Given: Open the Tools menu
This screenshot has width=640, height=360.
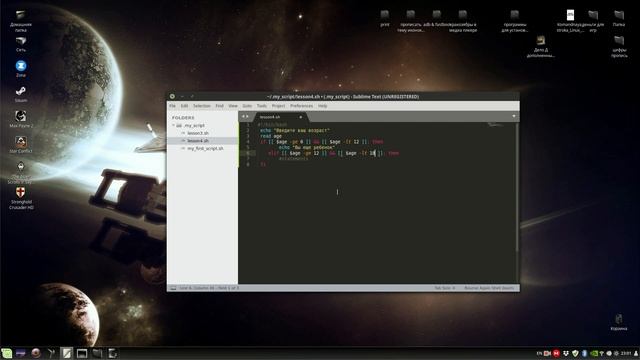Looking at the screenshot, I should pyautogui.click(x=262, y=106).
